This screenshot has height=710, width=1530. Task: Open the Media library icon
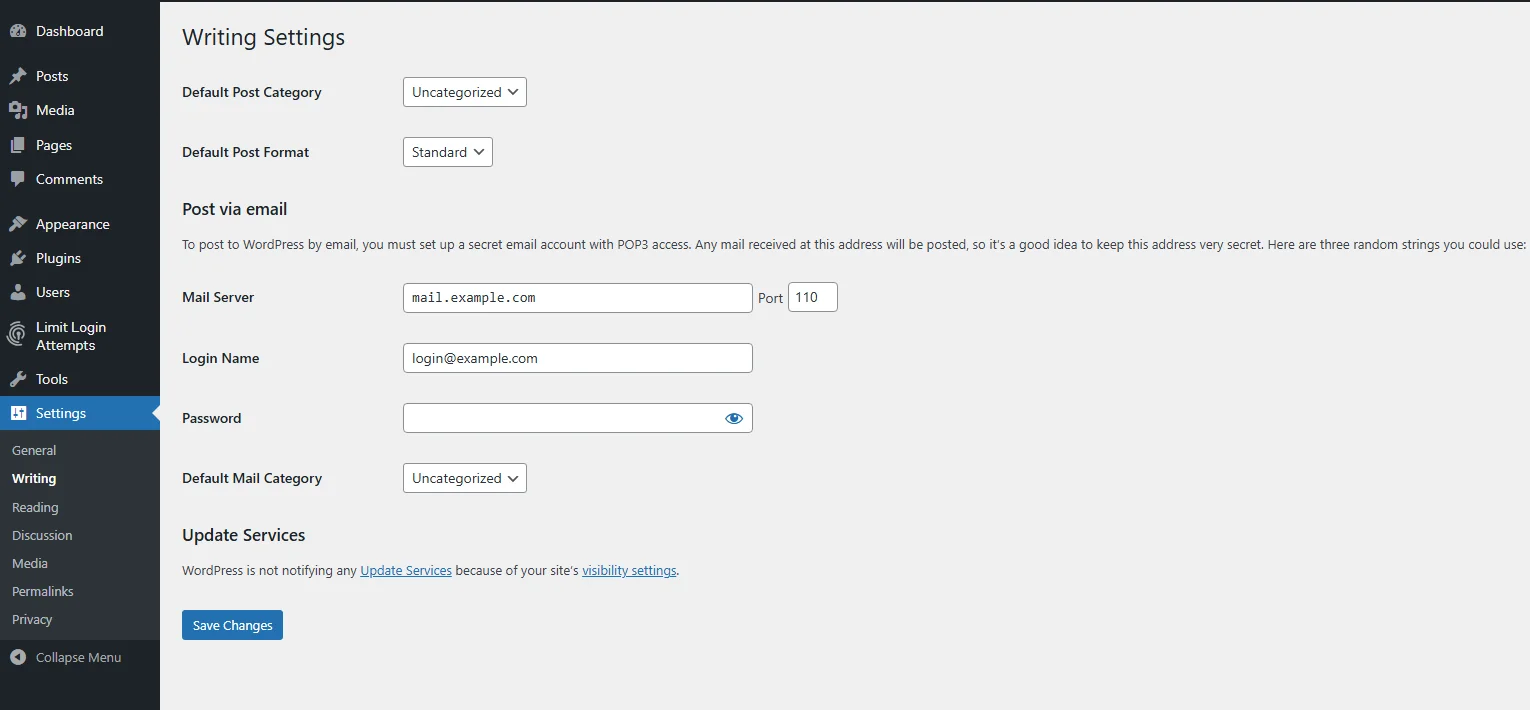coord(18,110)
